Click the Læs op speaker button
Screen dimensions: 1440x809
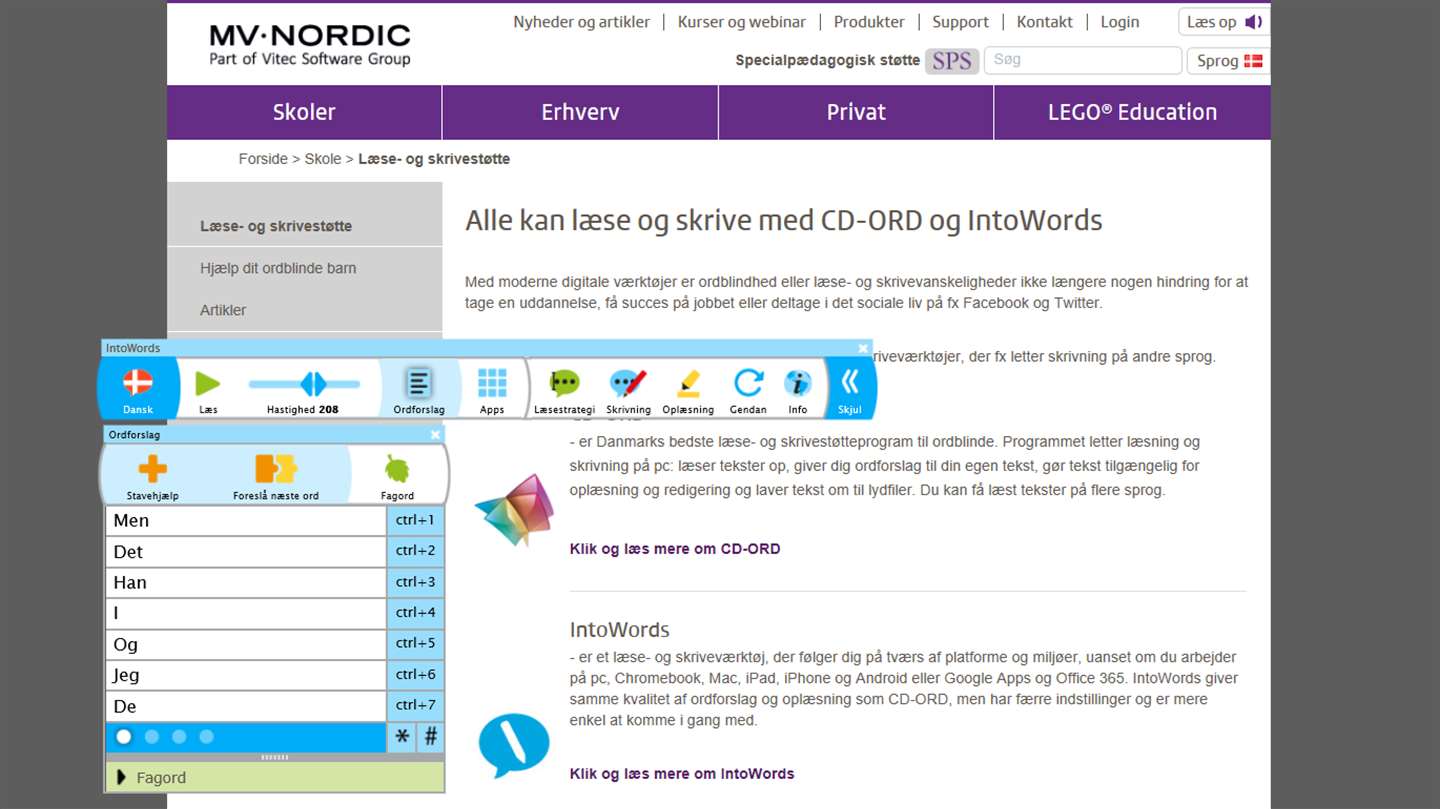[1224, 22]
